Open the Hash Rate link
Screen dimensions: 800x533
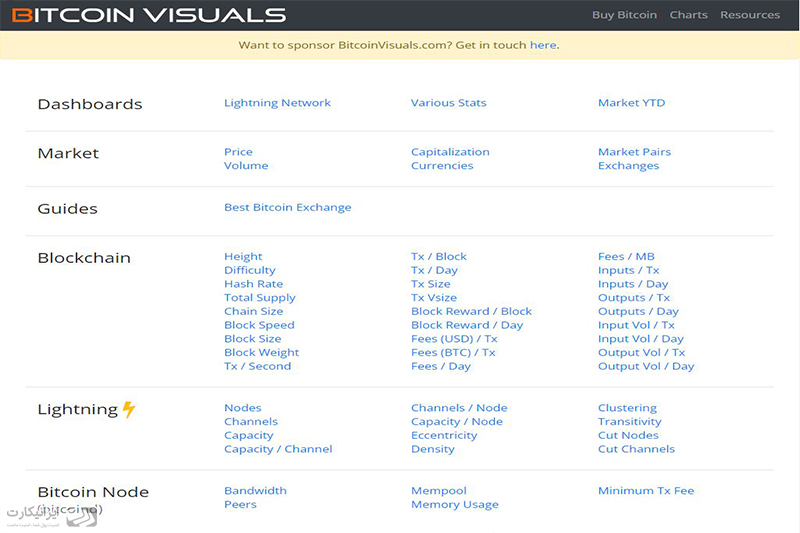coord(253,284)
